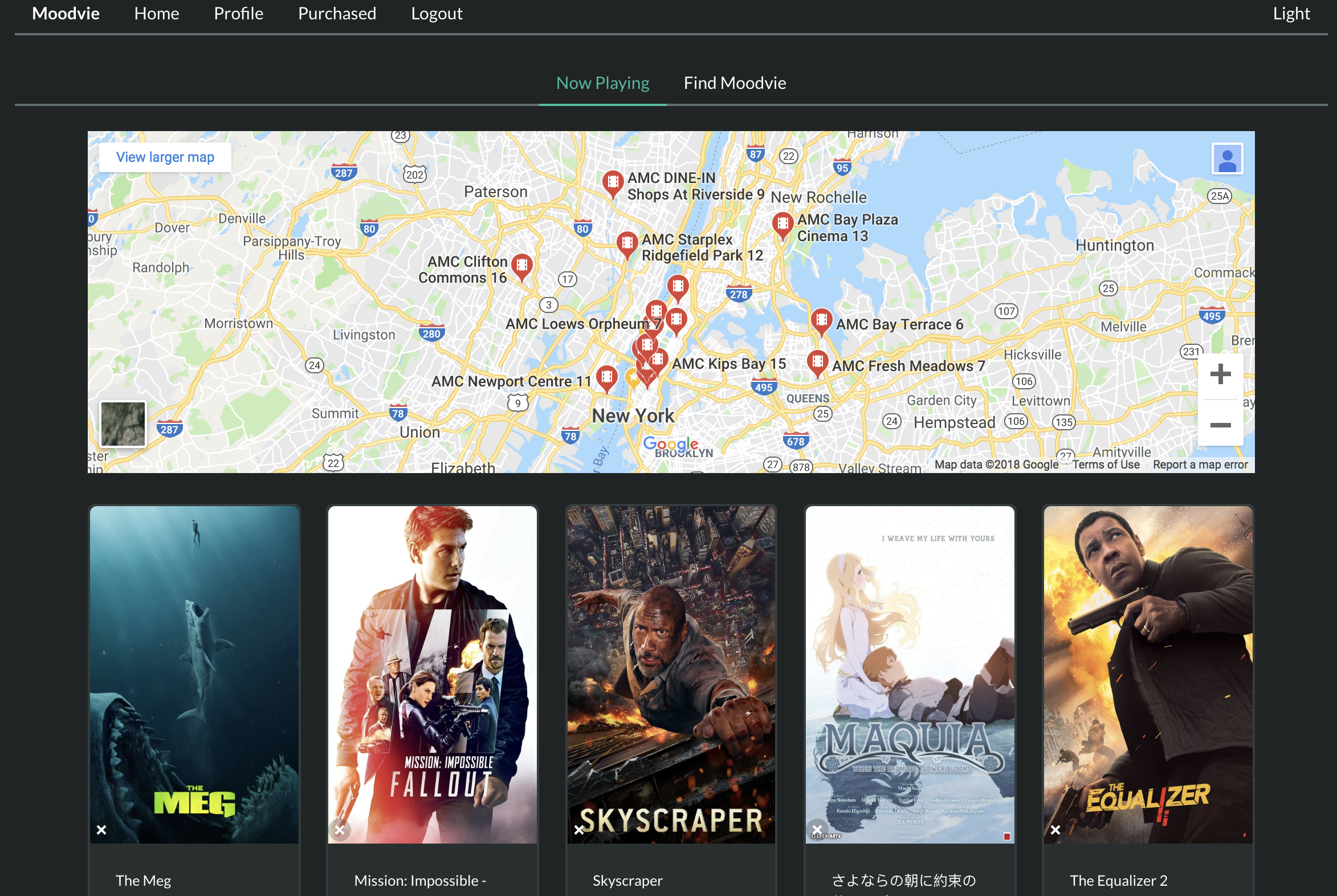Click the Moodvie brand logo
The height and width of the screenshot is (896, 1337).
tap(66, 14)
